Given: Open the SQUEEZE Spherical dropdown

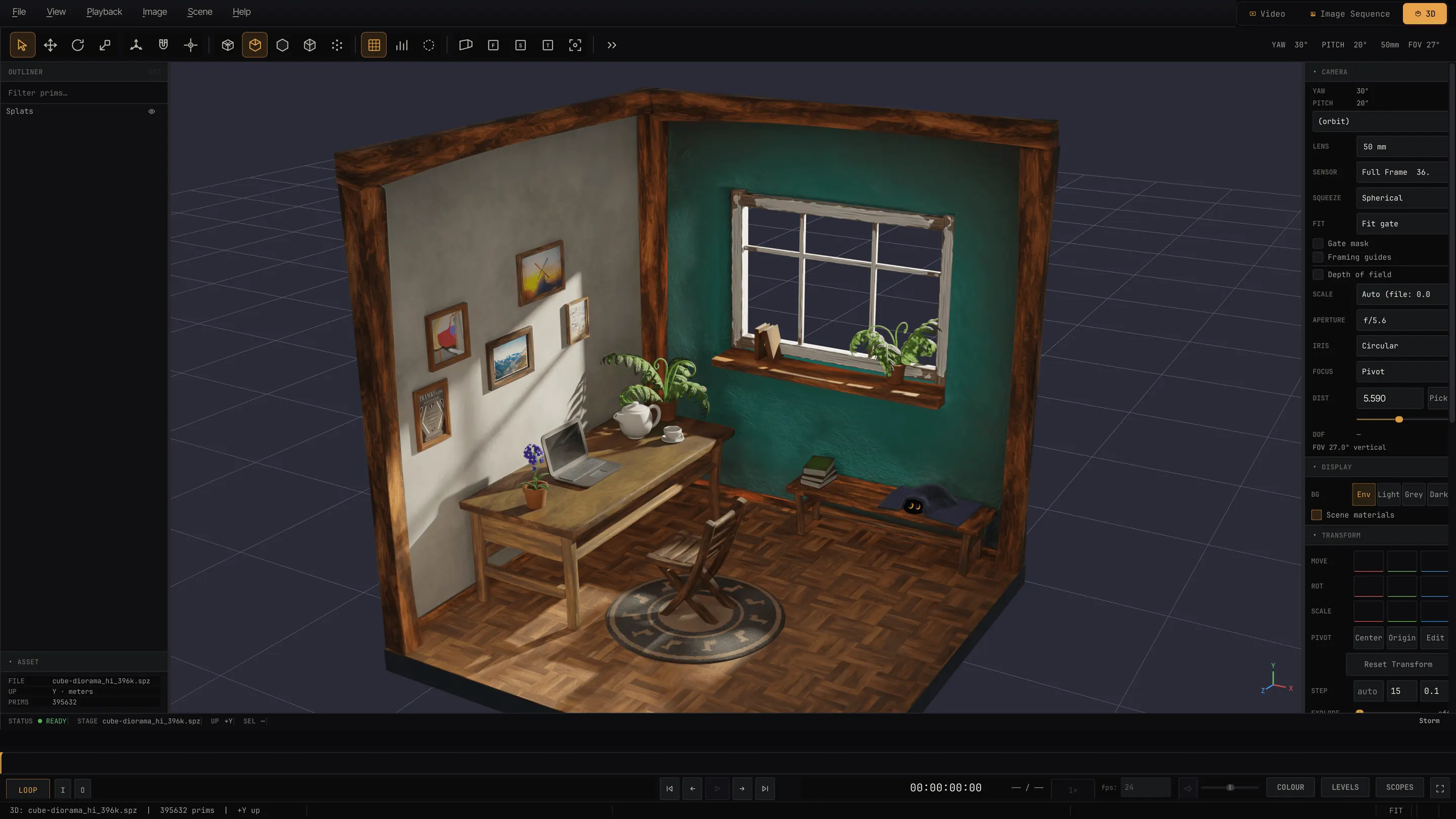Looking at the screenshot, I should coord(1402,198).
